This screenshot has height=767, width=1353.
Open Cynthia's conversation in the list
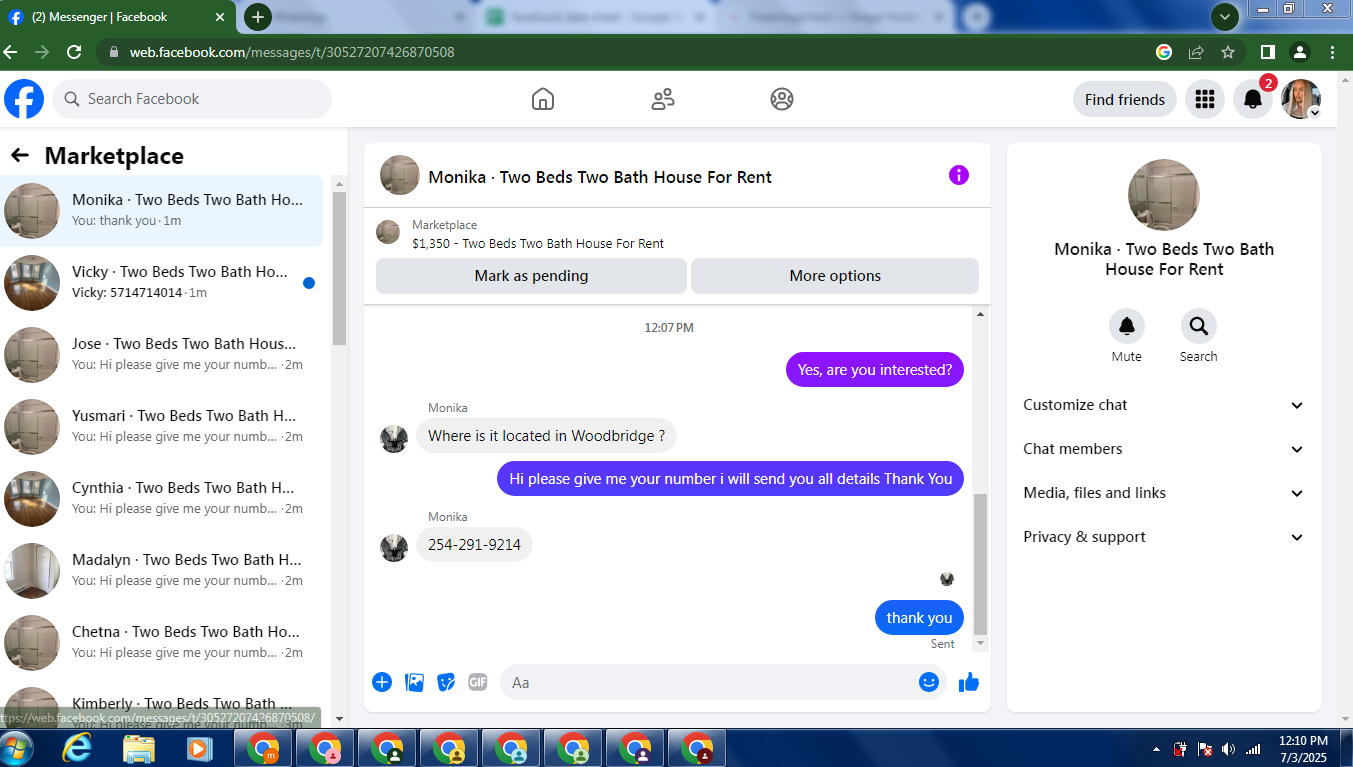(x=162, y=498)
